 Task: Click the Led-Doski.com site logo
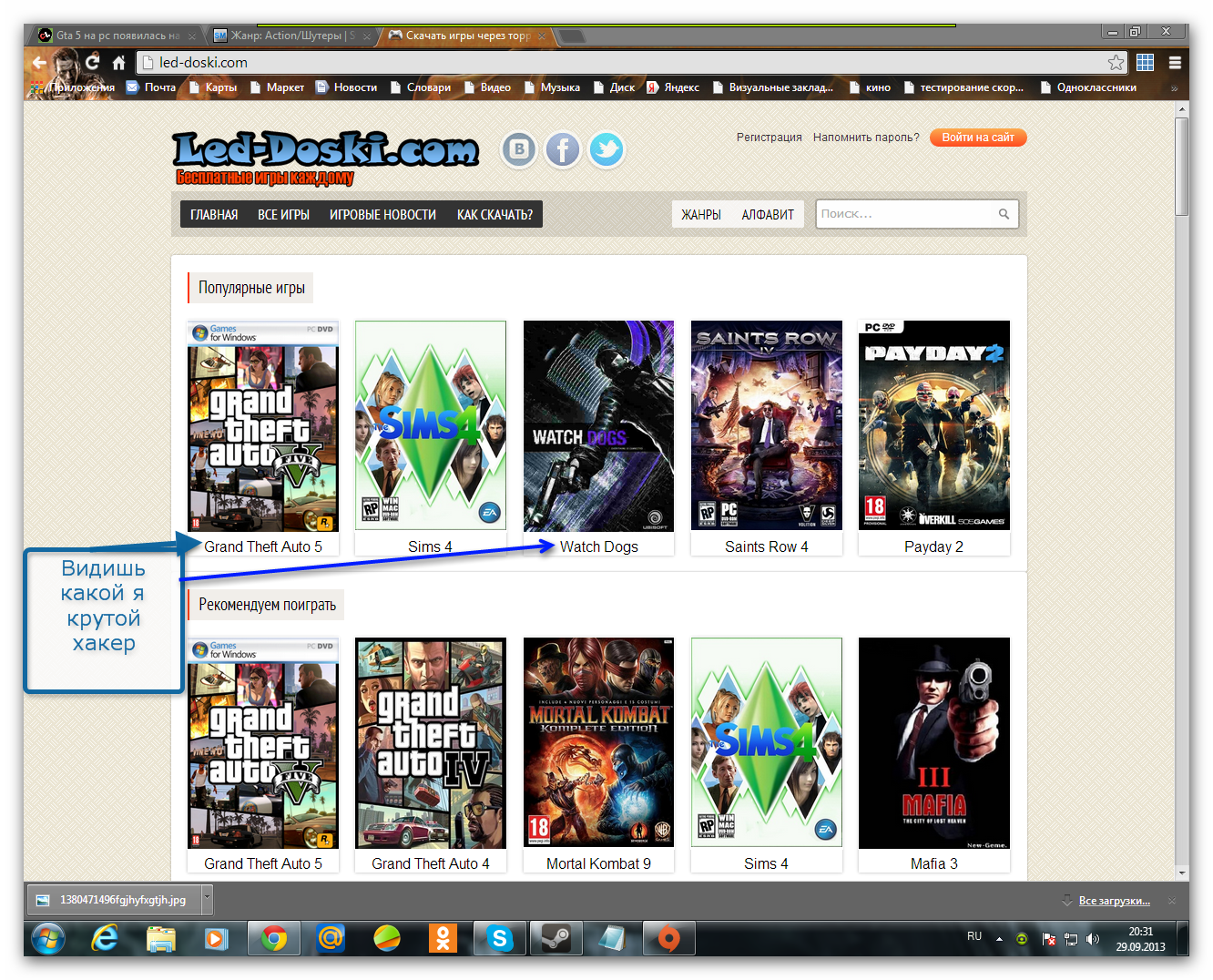click(x=325, y=157)
